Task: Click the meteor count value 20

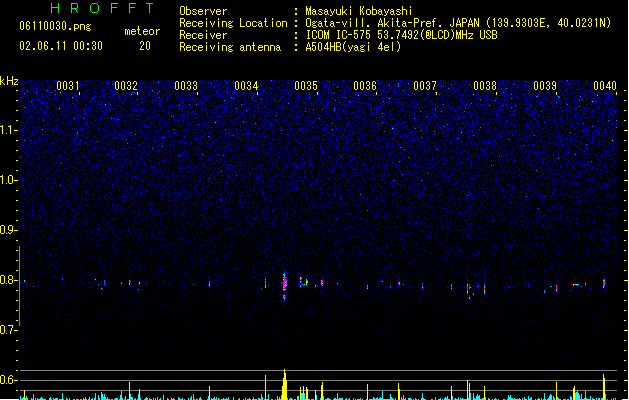Action: pyautogui.click(x=145, y=46)
